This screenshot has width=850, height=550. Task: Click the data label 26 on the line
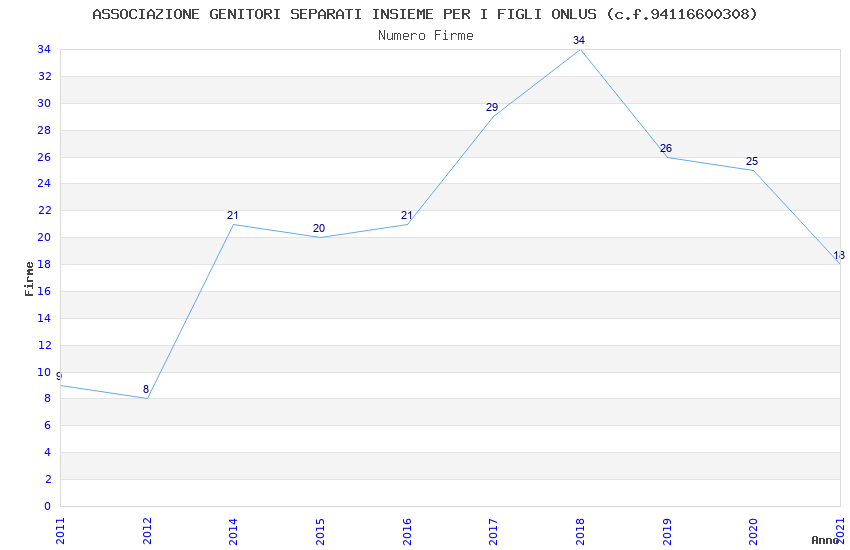[x=666, y=148]
